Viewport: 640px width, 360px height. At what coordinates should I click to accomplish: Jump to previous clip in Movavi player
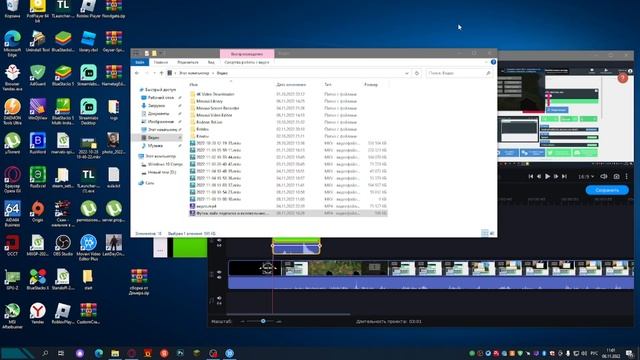pos(531,176)
